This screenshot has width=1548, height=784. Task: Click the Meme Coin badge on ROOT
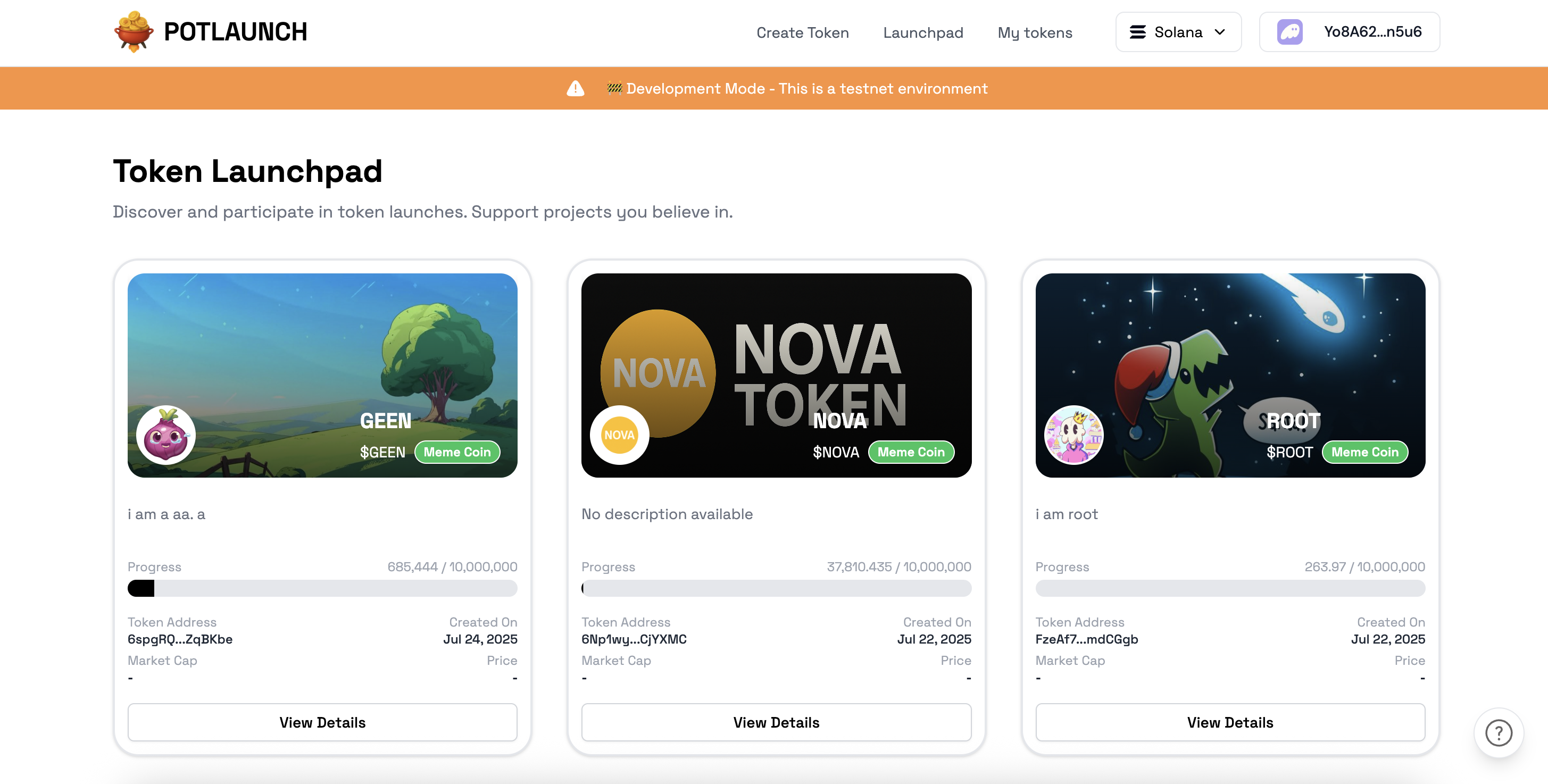tap(1364, 452)
